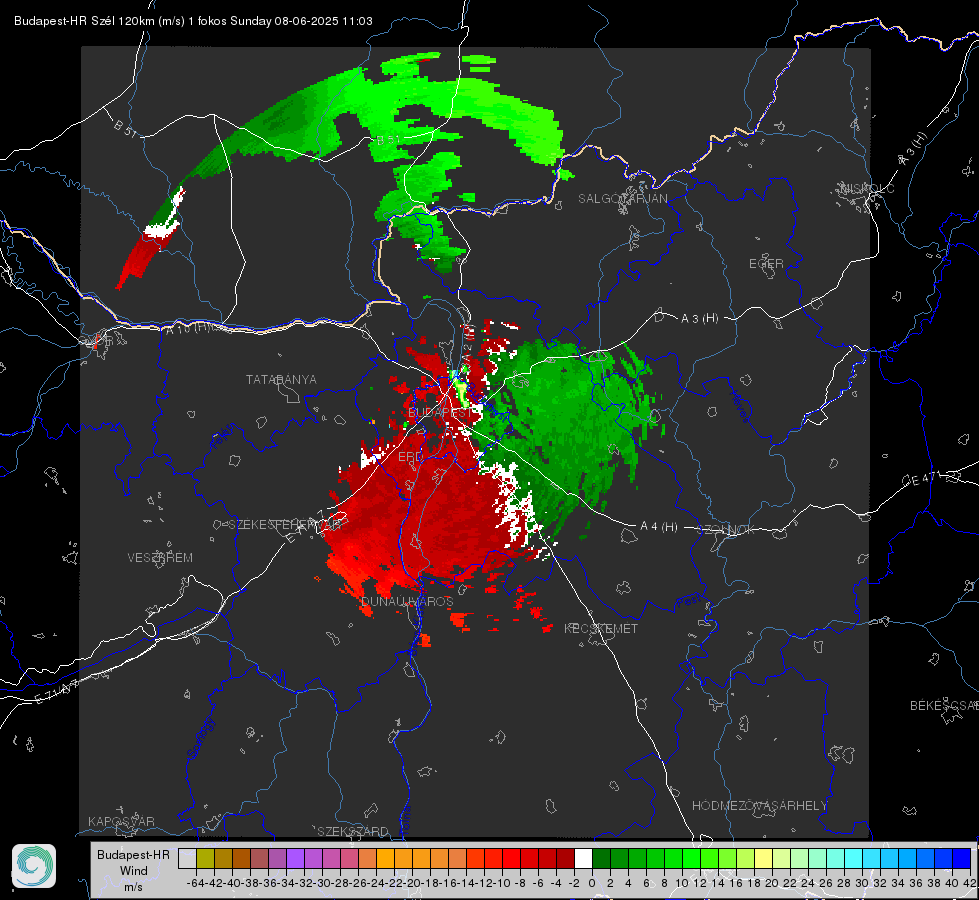Click the radar title text with the date 08-06-2025
979x900 pixels.
[194, 21]
